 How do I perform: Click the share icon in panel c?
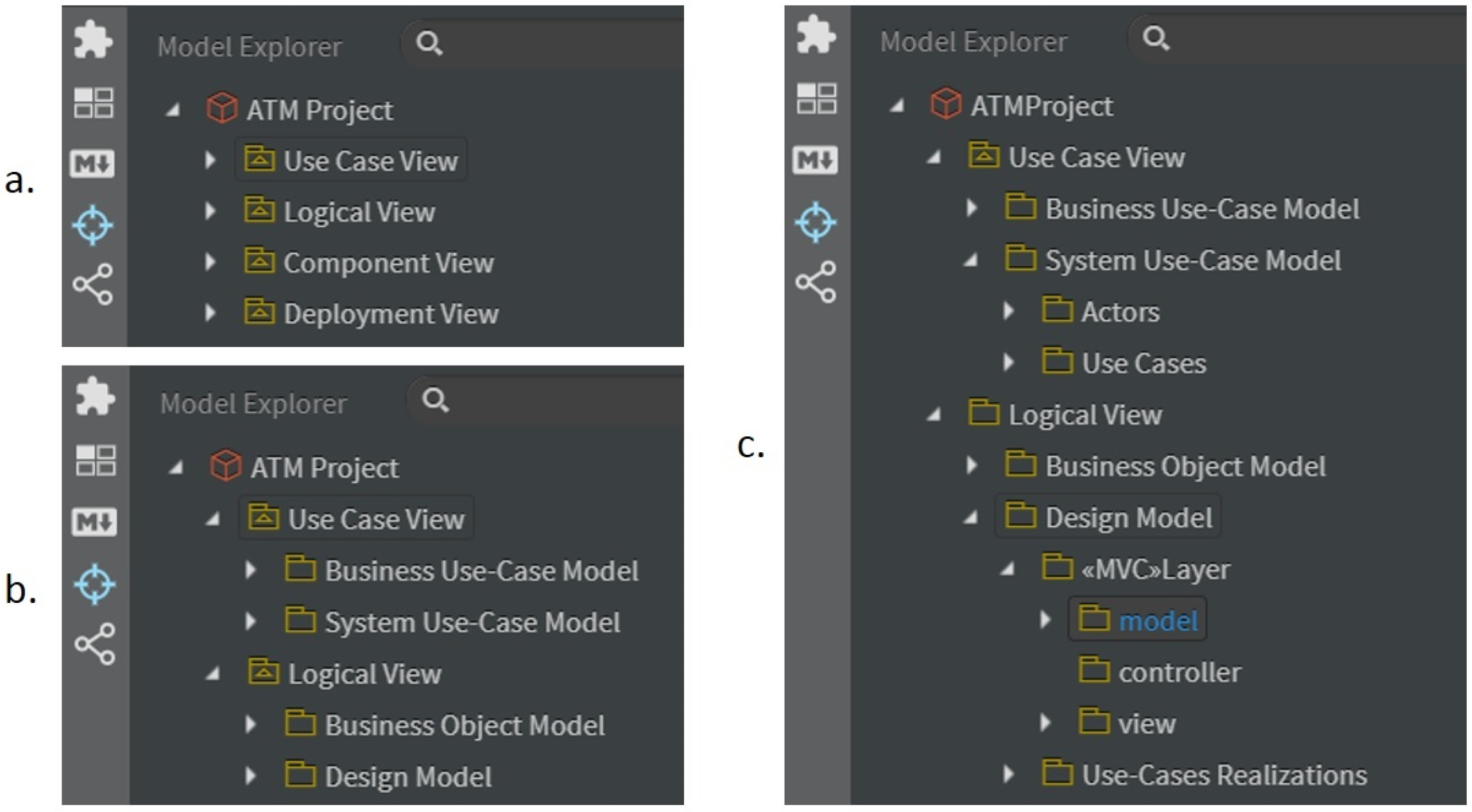[x=816, y=282]
